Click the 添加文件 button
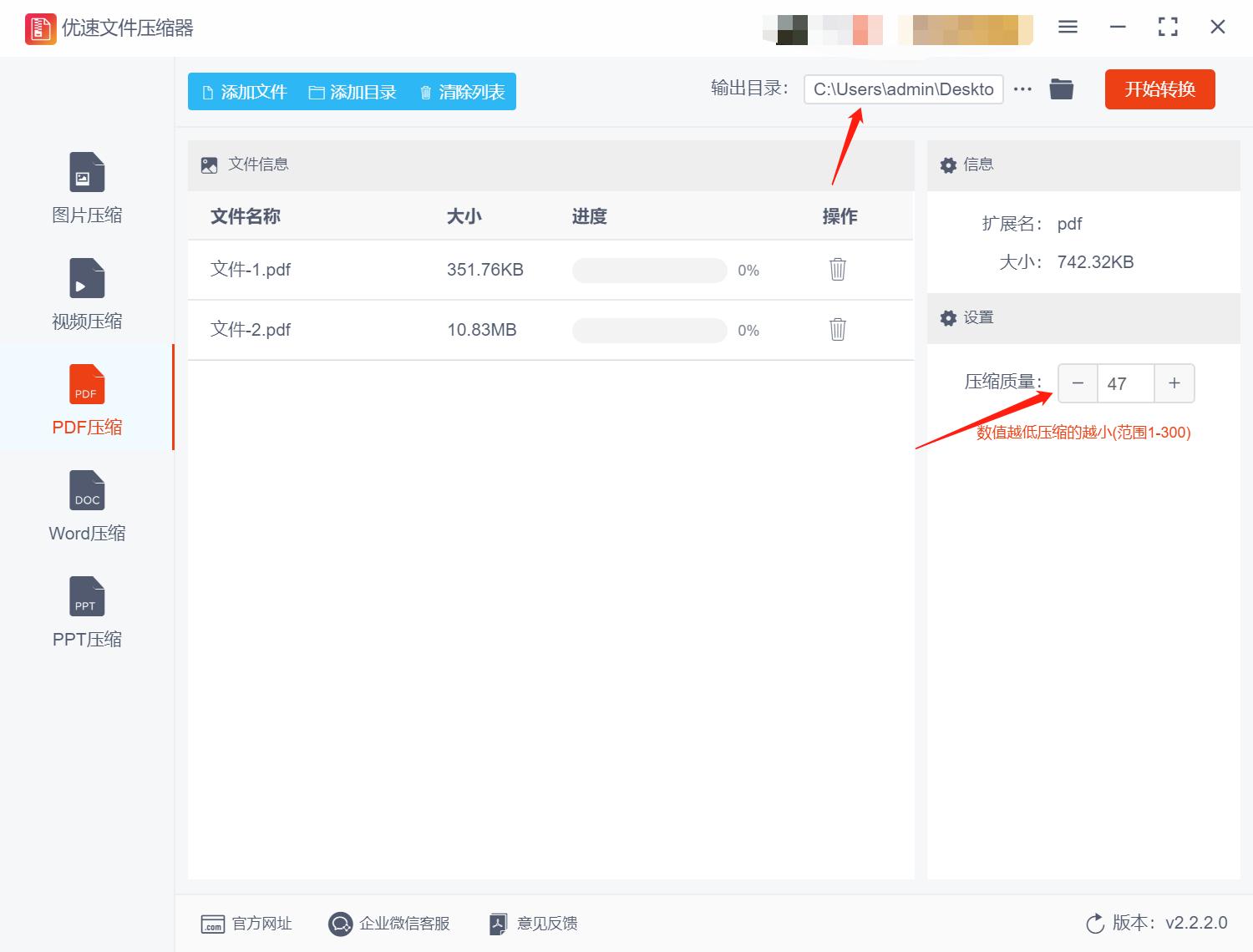This screenshot has height=952, width=1253. coord(243,92)
